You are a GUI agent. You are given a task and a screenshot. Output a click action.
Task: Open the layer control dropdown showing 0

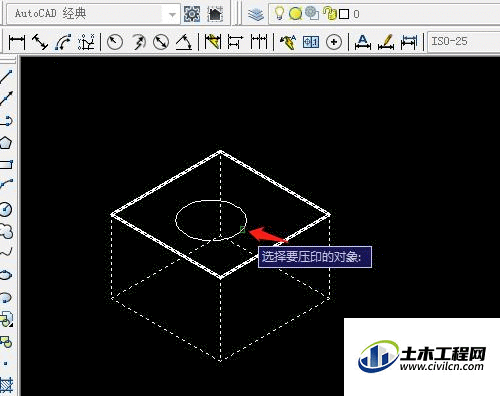tap(385, 14)
